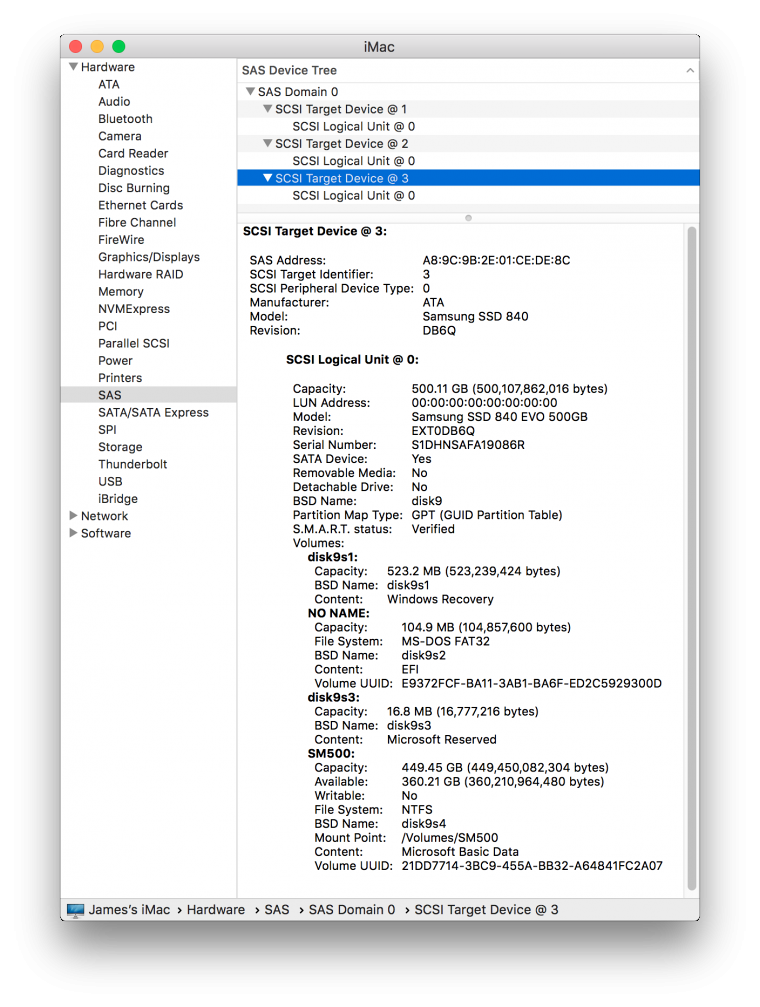Image resolution: width=760 pixels, height=1007 pixels.
Task: Click mount point /Volumes/SM500
Action: pyautogui.click(x=450, y=838)
